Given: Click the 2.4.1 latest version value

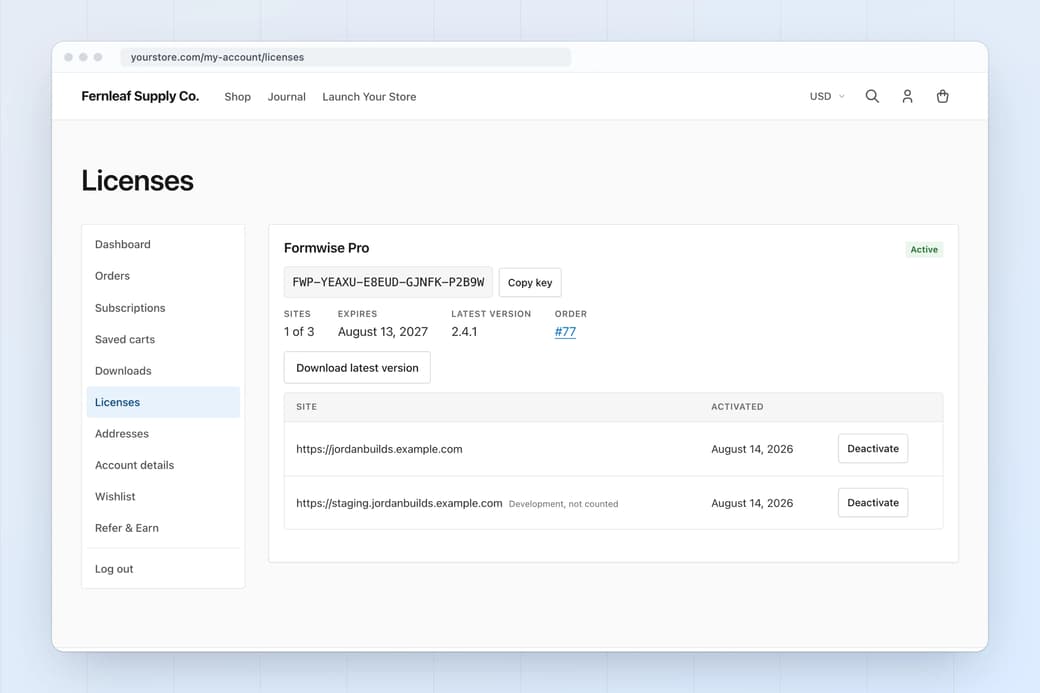Looking at the screenshot, I should (x=464, y=332).
